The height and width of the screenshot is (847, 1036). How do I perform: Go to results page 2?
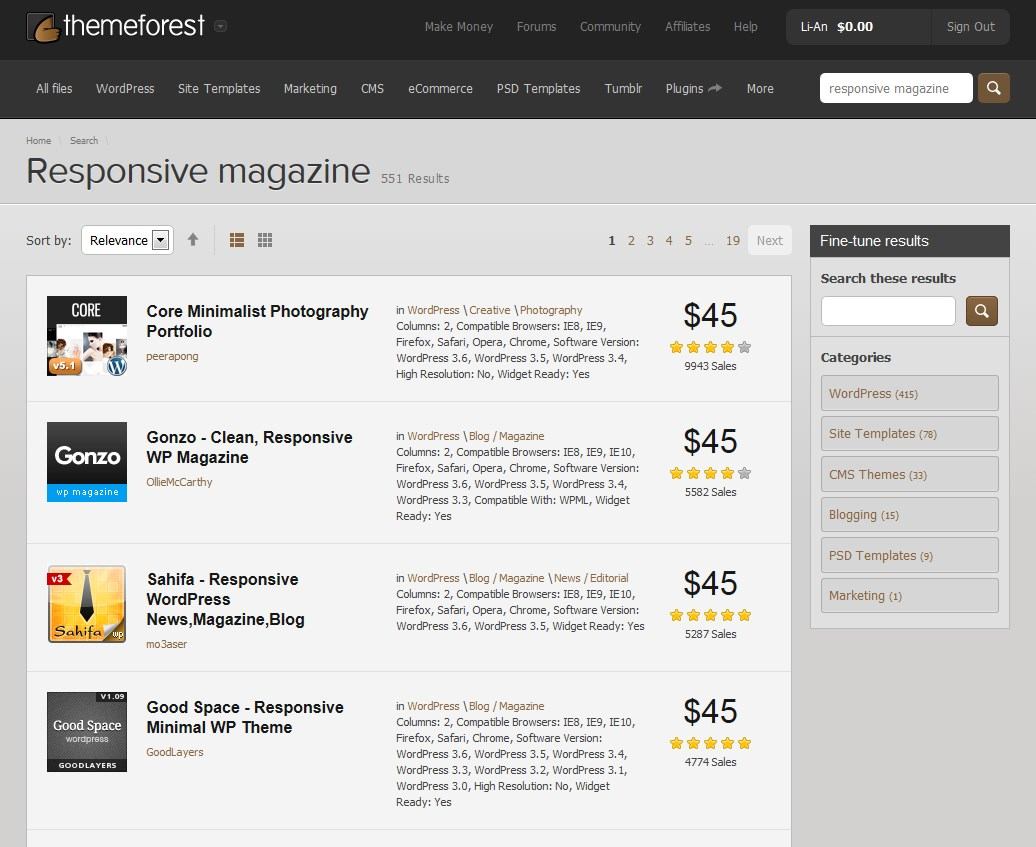click(x=631, y=240)
